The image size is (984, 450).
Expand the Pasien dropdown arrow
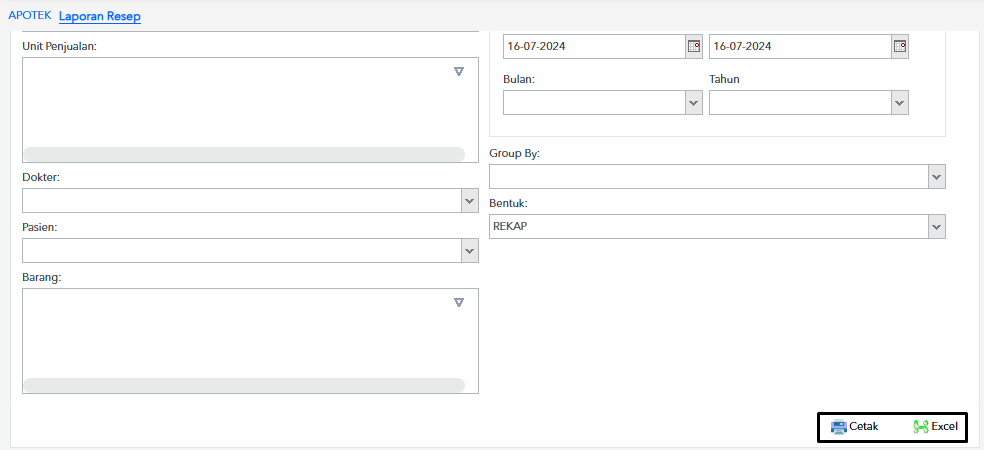[x=470, y=250]
